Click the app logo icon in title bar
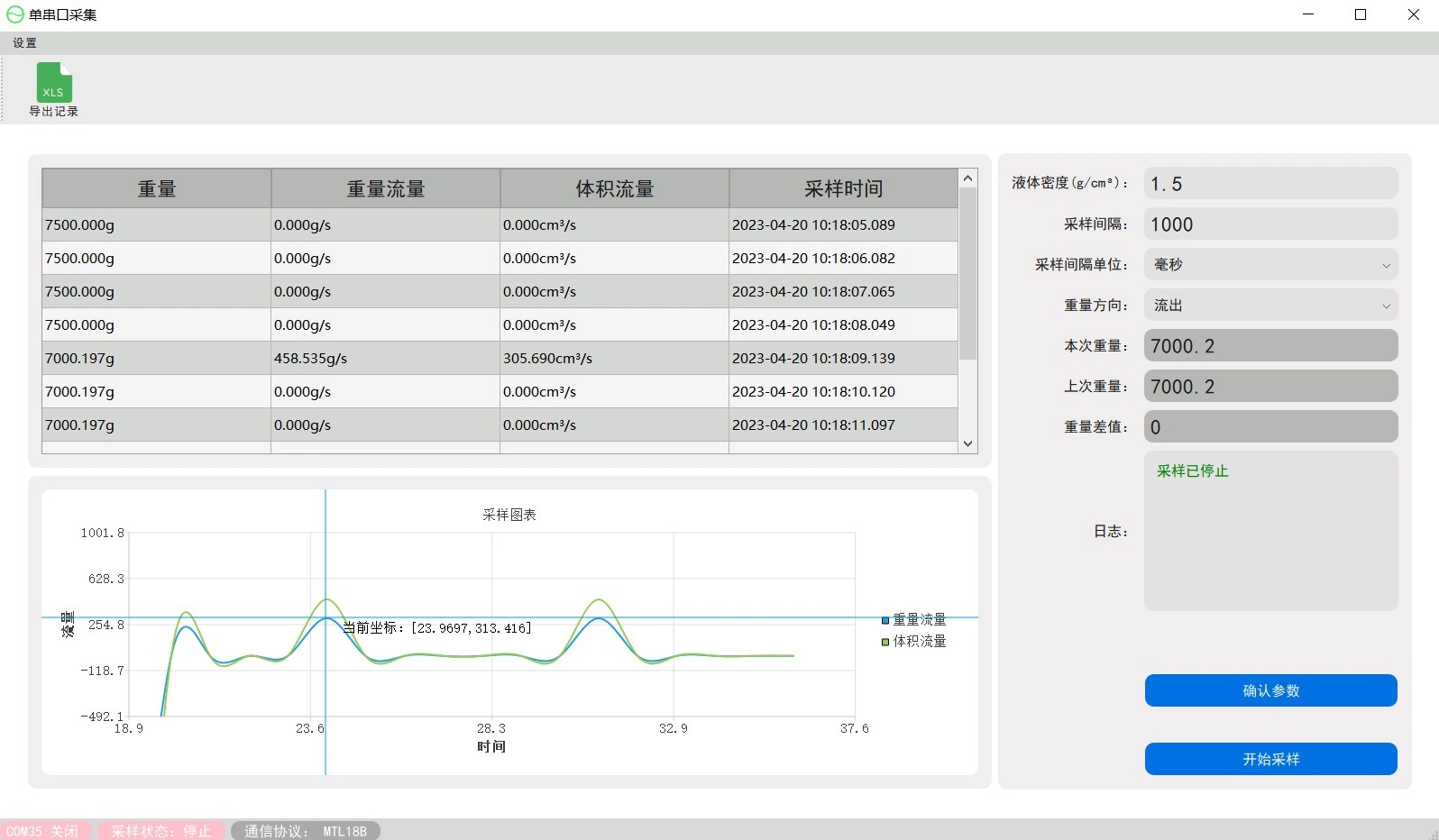 (15, 14)
